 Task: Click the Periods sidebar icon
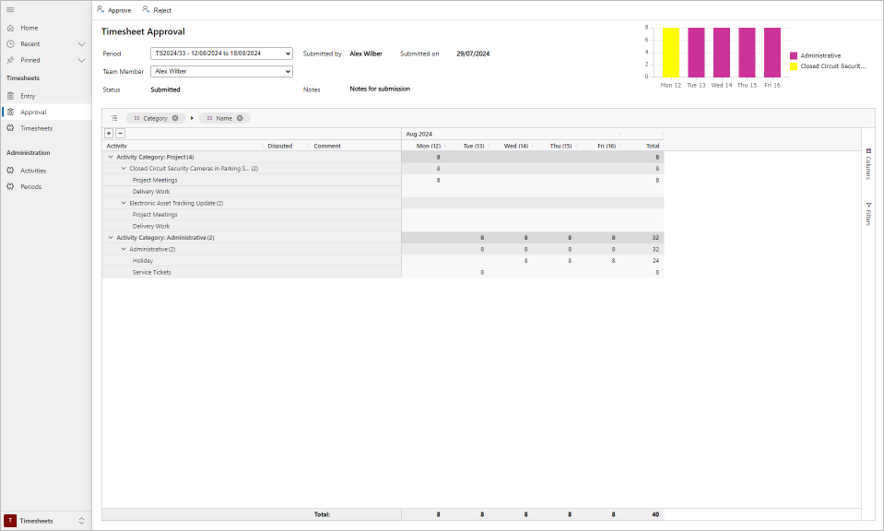tap(10, 186)
